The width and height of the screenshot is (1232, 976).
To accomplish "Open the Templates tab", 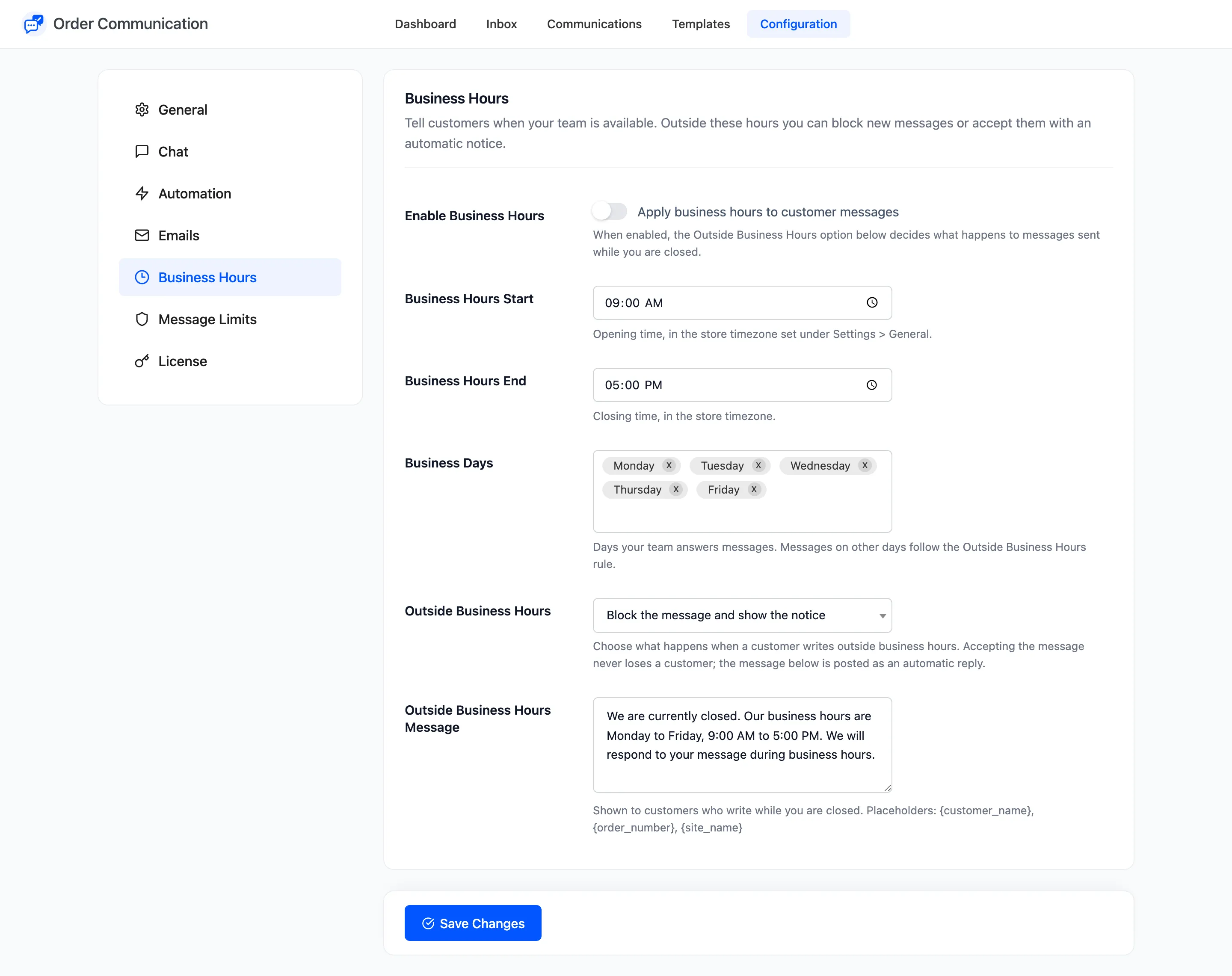I will click(701, 24).
